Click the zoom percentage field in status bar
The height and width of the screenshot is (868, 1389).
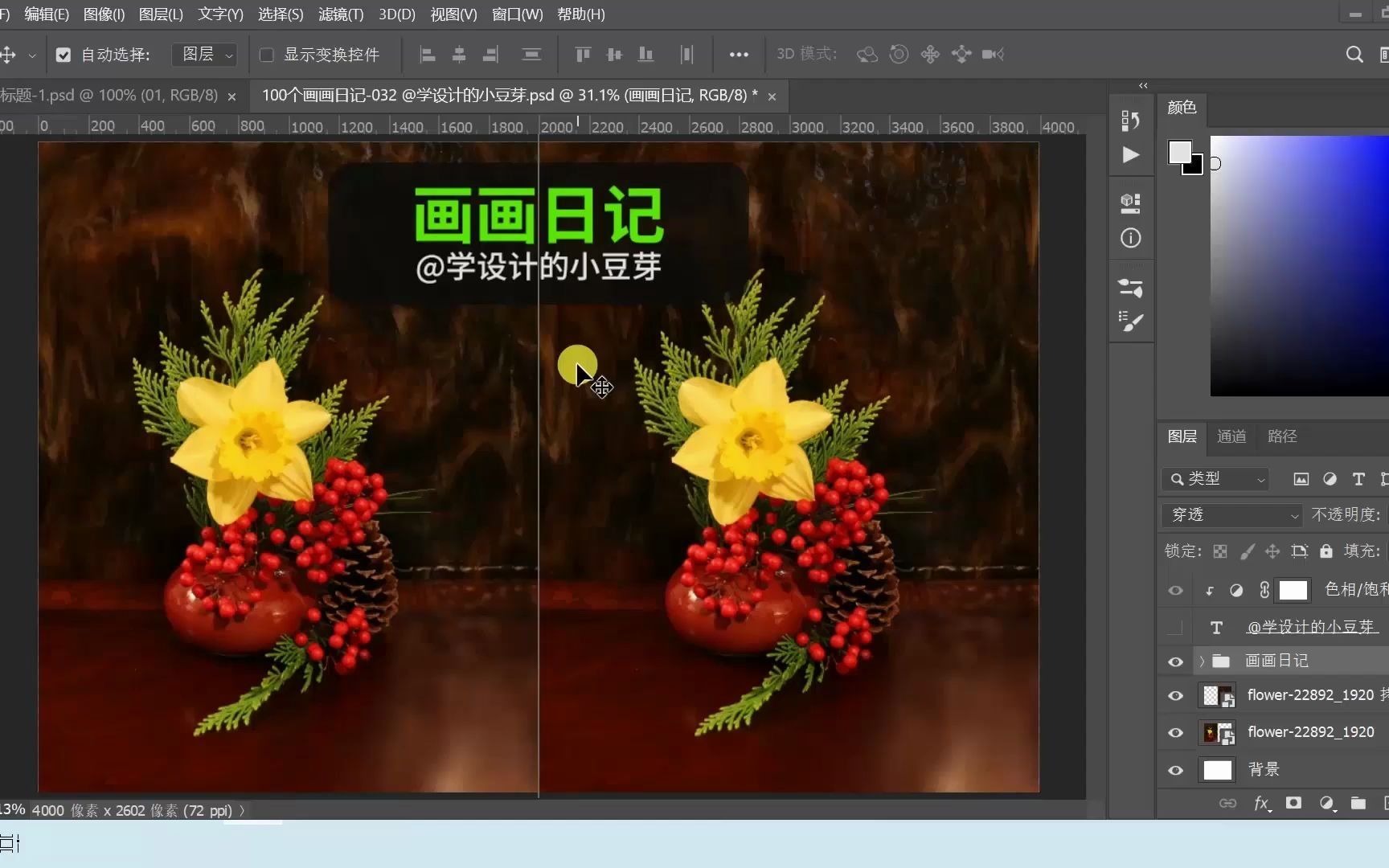point(13,810)
